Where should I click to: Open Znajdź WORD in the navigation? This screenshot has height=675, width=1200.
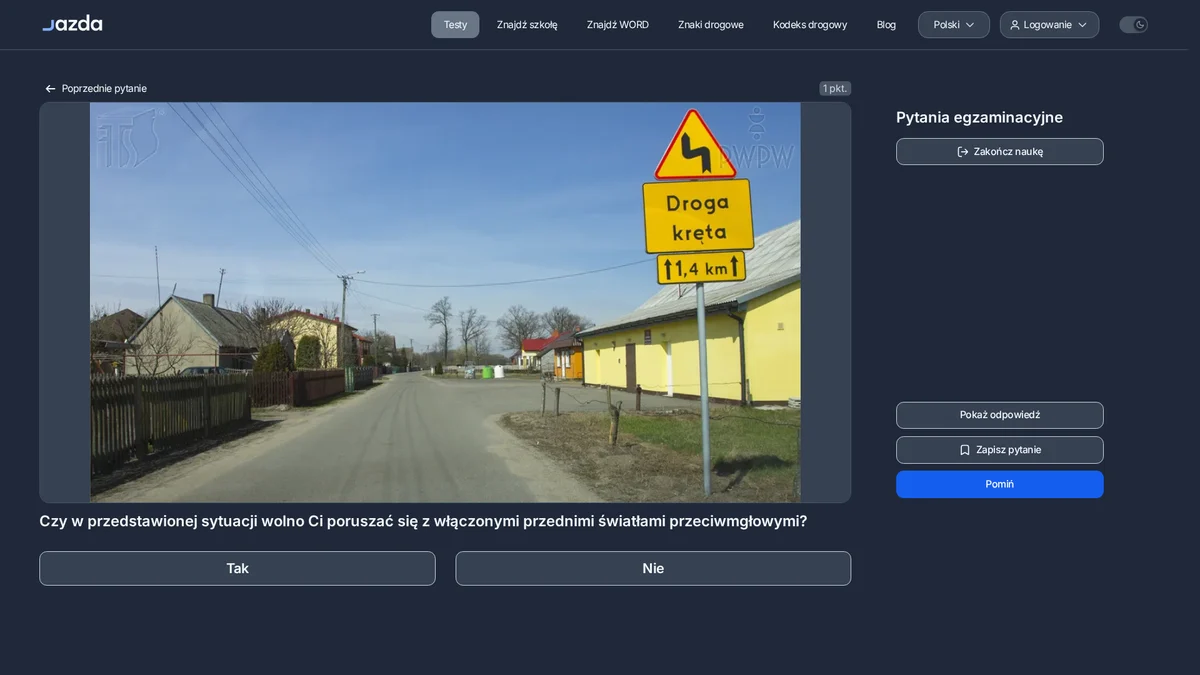coord(618,25)
